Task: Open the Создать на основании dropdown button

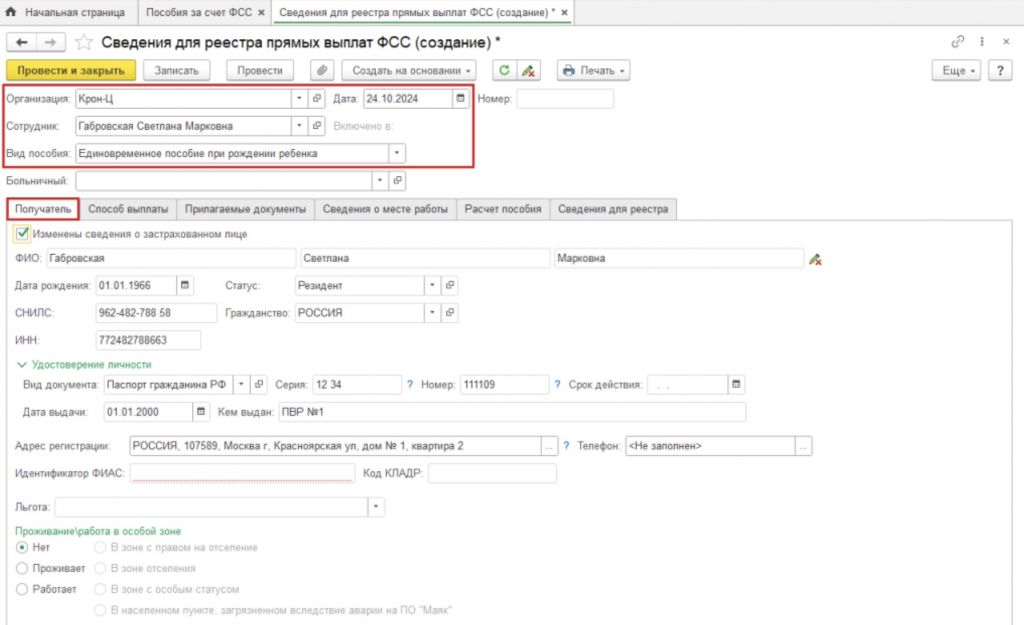Action: coord(409,71)
